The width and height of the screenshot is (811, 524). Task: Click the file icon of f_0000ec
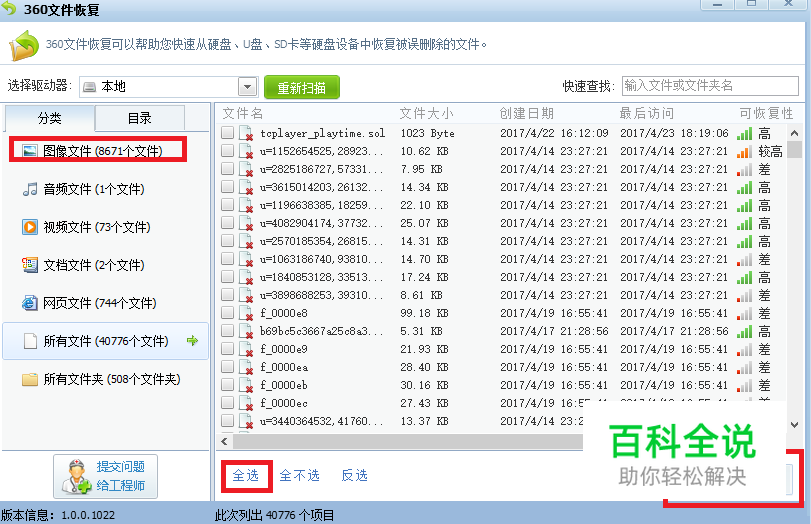246,403
